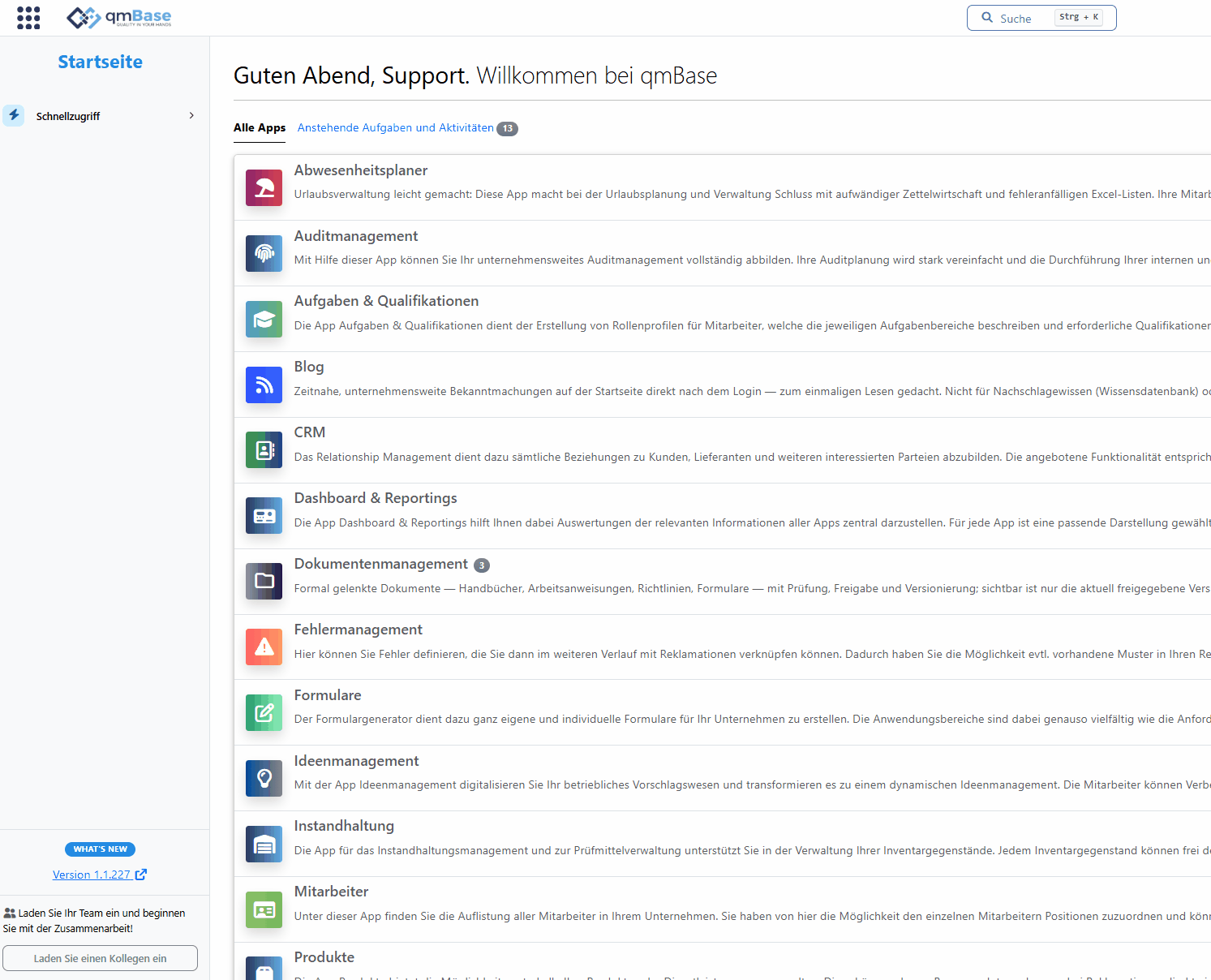Open the Instandhaltung warehouse icon
Viewport: 1211px width, 980px height.
click(x=264, y=844)
